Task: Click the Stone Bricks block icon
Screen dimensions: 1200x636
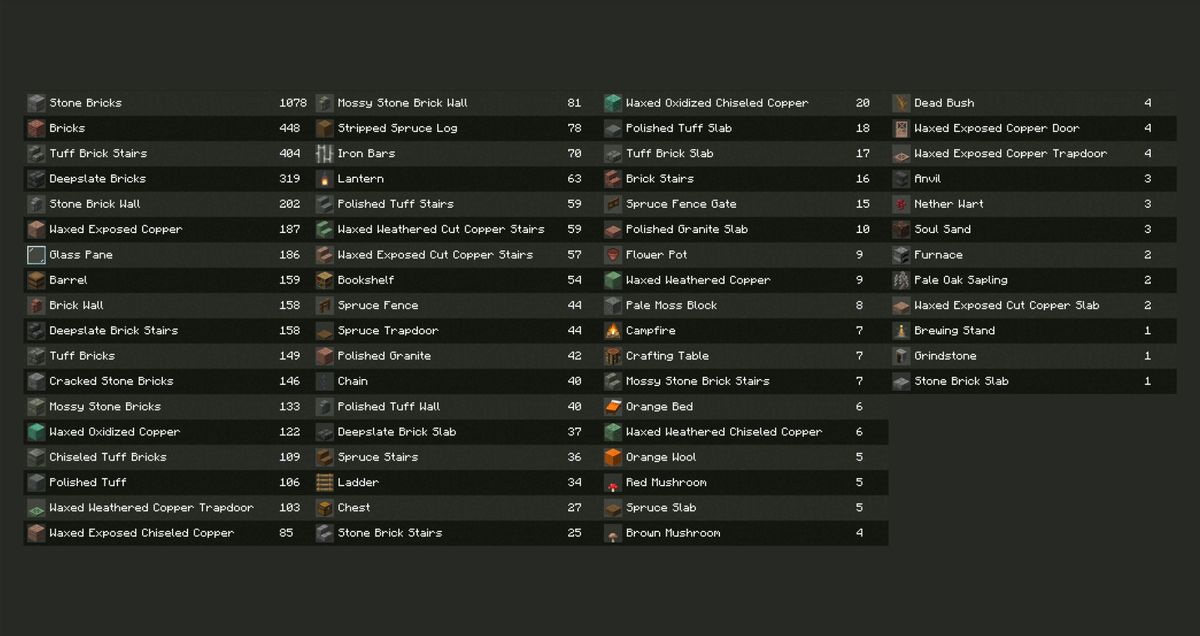Action: pyautogui.click(x=36, y=103)
